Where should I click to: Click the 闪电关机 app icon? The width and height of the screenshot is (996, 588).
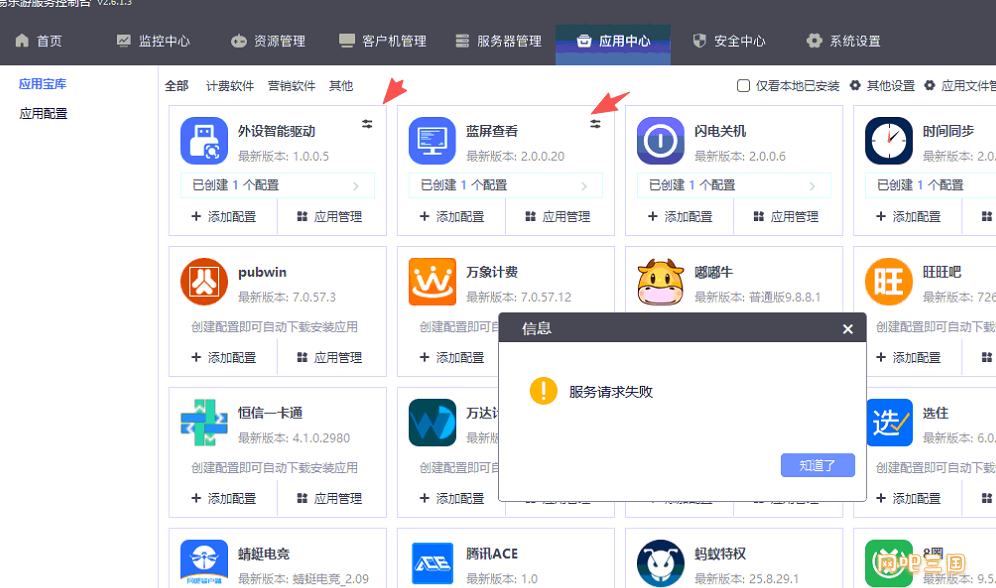coord(661,141)
